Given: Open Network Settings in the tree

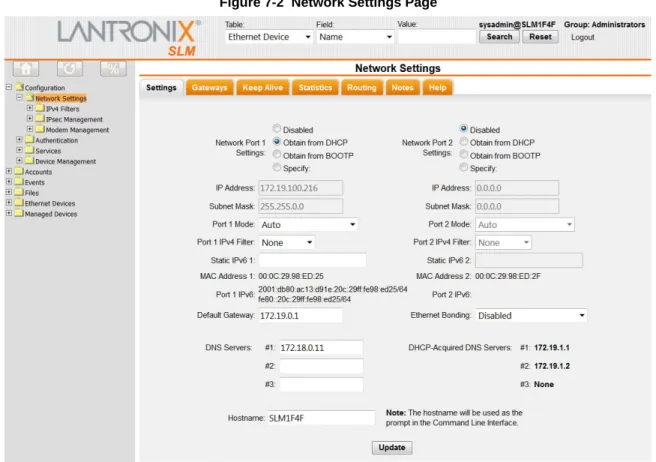Looking at the screenshot, I should point(61,98).
